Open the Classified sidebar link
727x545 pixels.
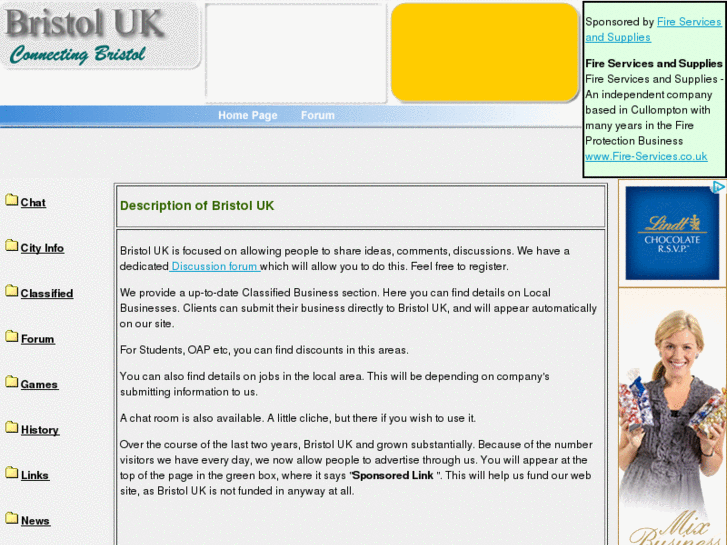pyautogui.click(x=47, y=294)
